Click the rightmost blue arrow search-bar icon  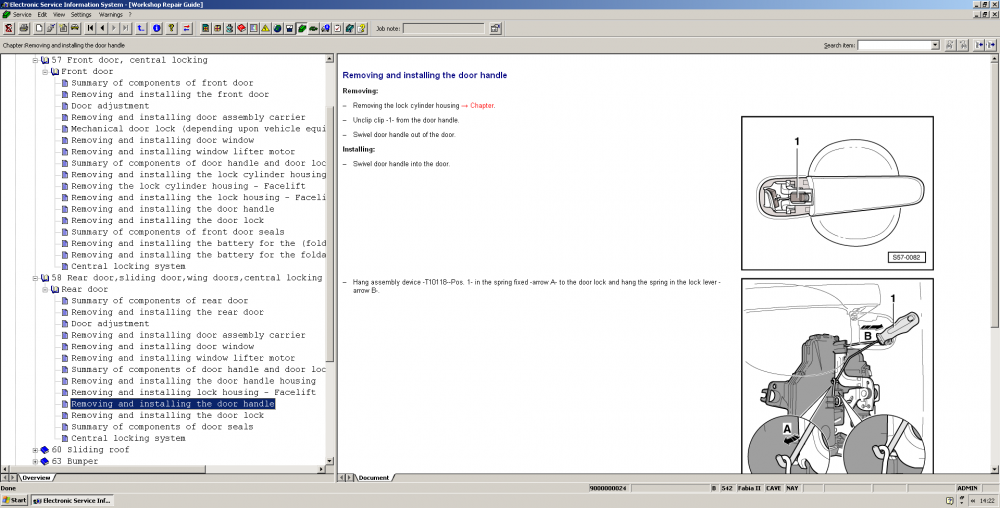tap(991, 45)
